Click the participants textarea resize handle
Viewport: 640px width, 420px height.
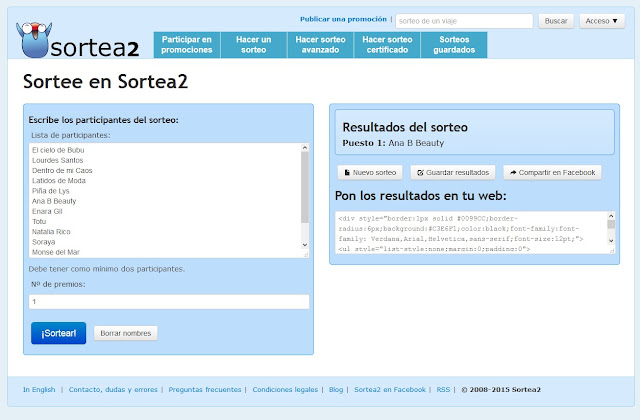[306, 255]
